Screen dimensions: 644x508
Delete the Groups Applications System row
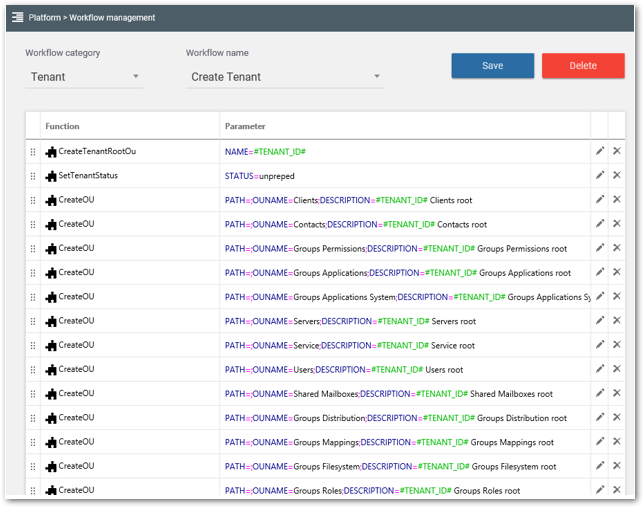click(x=616, y=297)
